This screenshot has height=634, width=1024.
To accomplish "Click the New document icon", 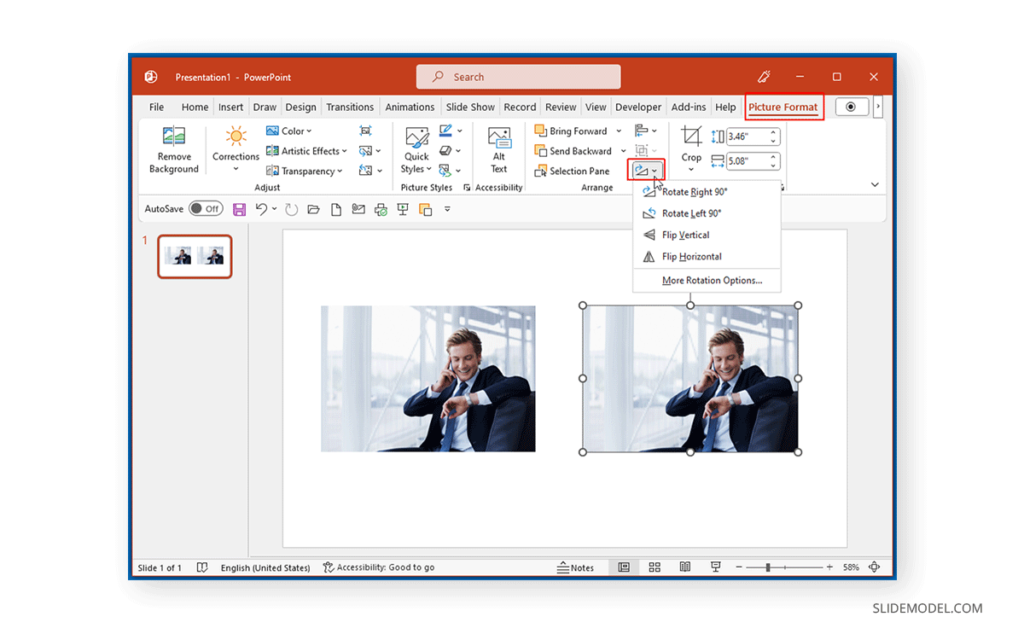I will point(336,210).
